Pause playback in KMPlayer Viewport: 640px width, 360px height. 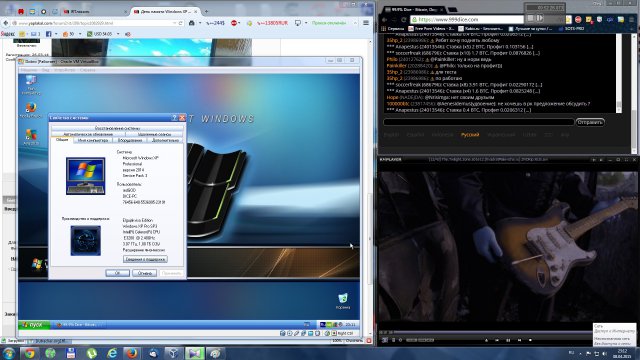click(x=508, y=340)
